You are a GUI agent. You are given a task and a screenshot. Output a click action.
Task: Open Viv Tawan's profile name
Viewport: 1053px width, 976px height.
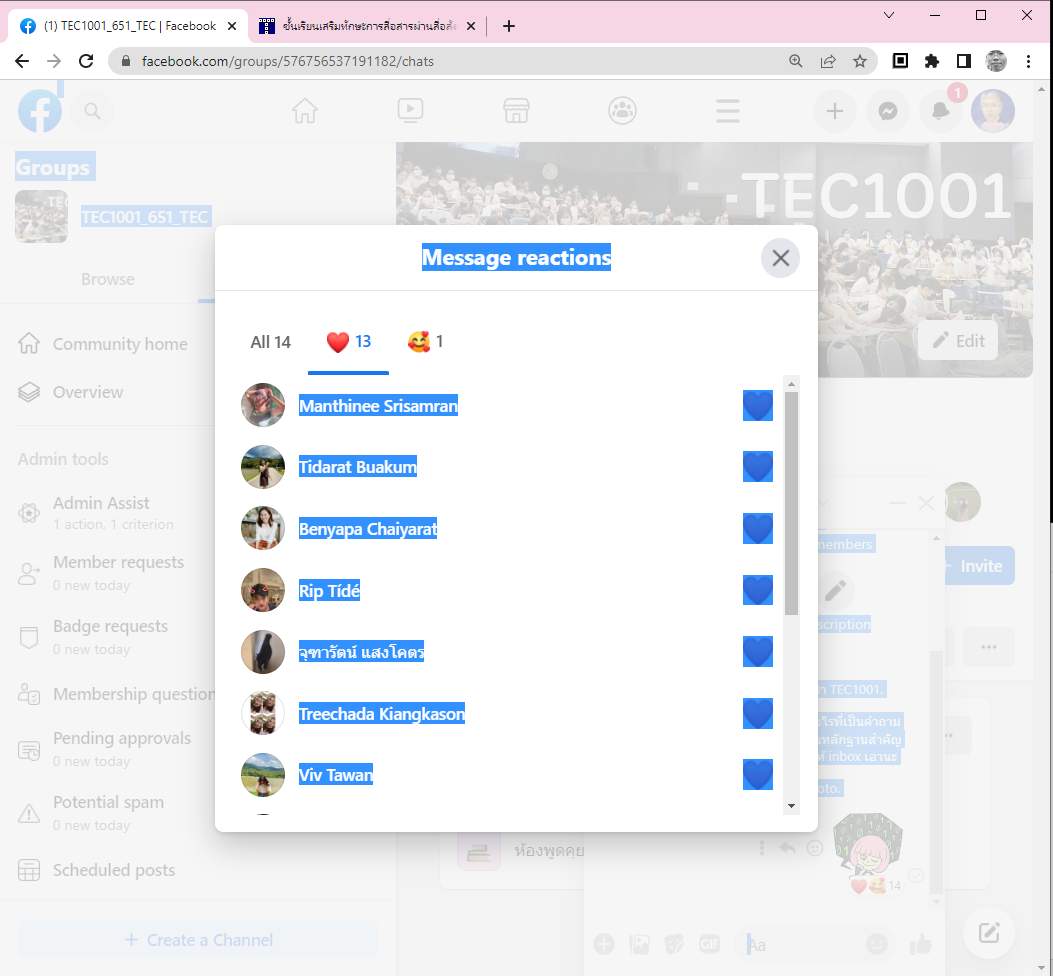tap(335, 774)
